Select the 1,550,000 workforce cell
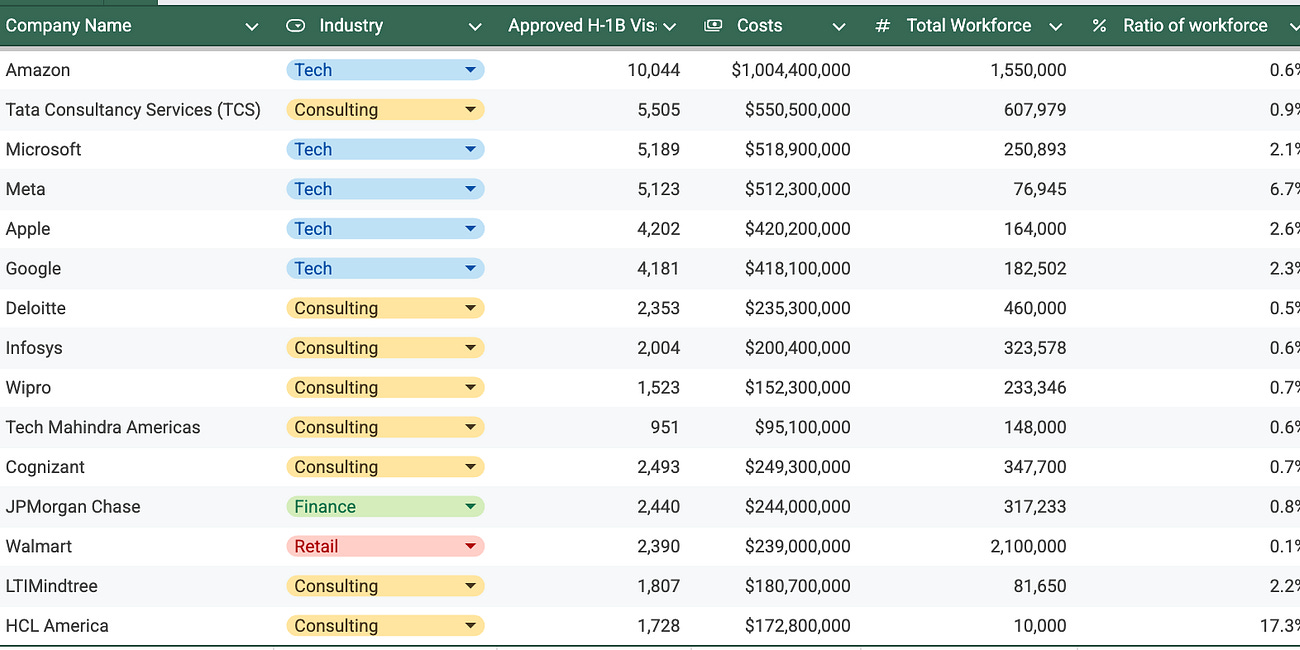Image resolution: width=1300 pixels, height=650 pixels. click(x=969, y=70)
